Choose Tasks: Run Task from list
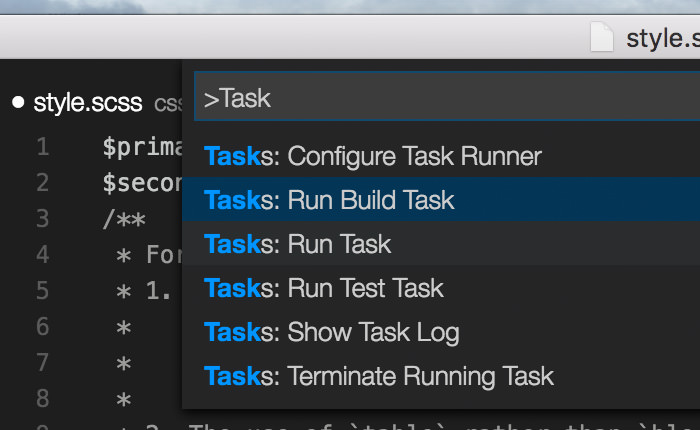The height and width of the screenshot is (430, 700). click(441, 244)
